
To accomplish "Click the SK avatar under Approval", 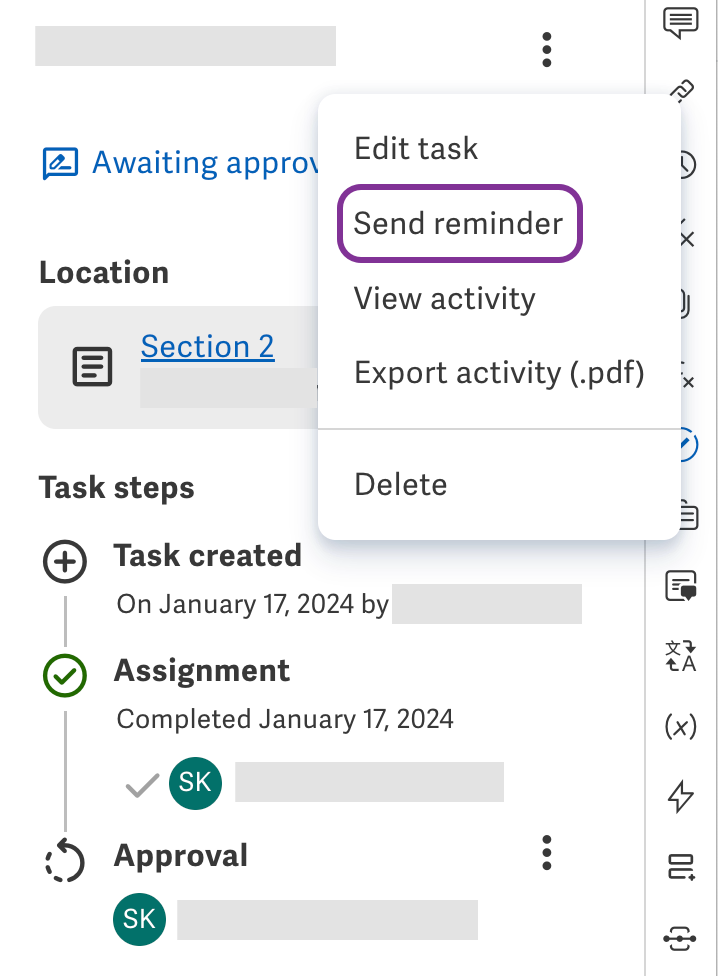I will 139,919.
